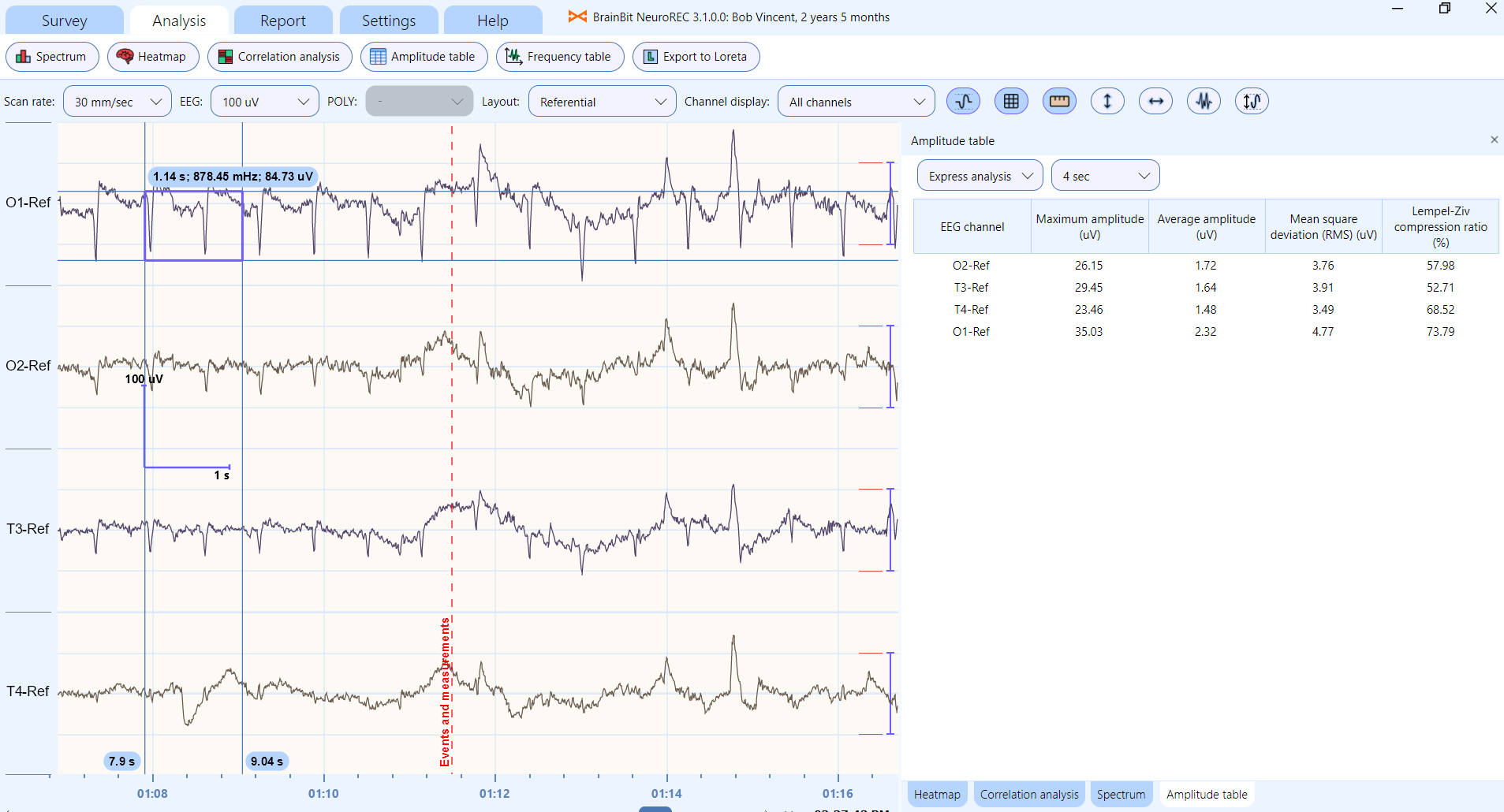Open Correlation analysis from the toolbar

(x=279, y=57)
